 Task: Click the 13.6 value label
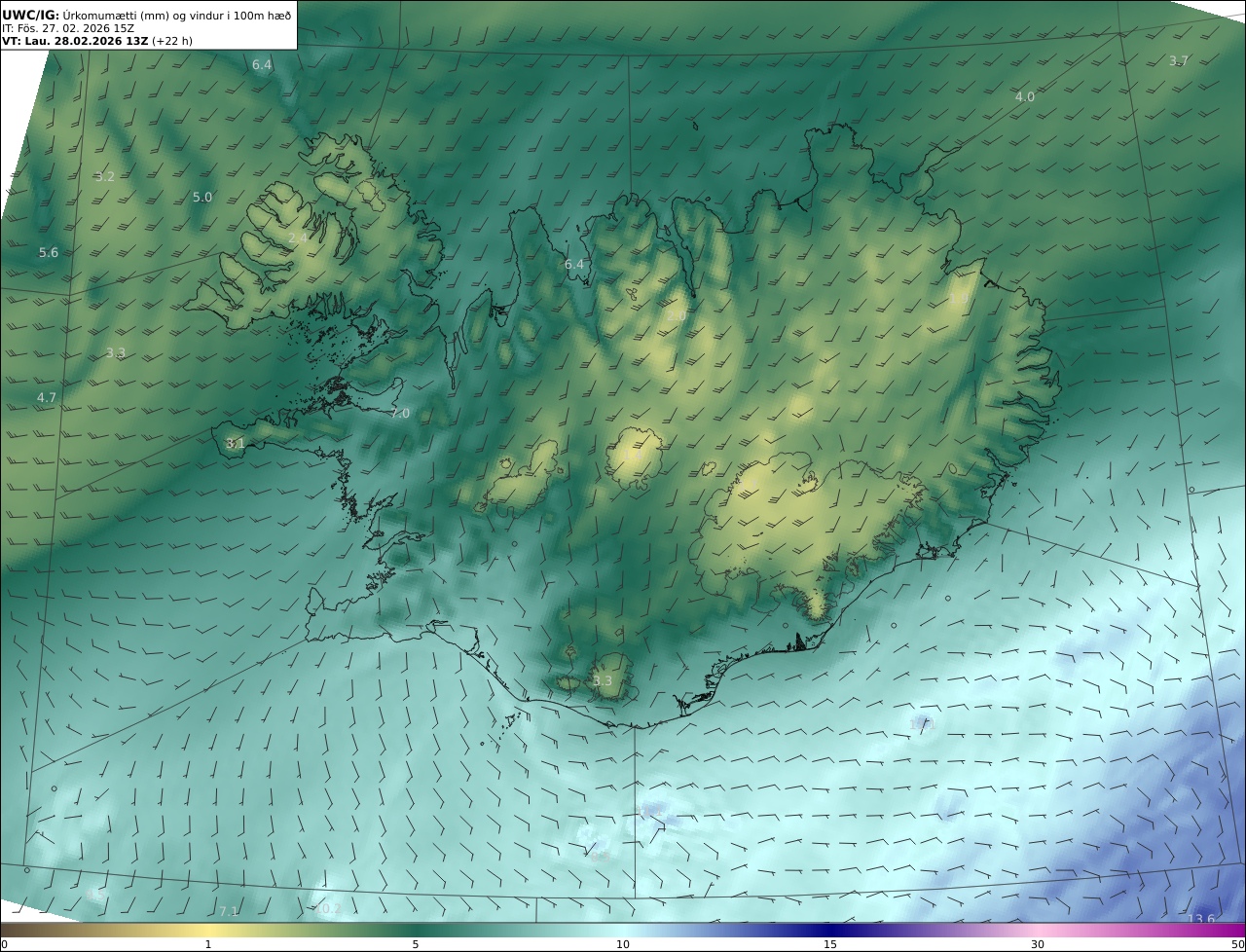pos(1201,919)
